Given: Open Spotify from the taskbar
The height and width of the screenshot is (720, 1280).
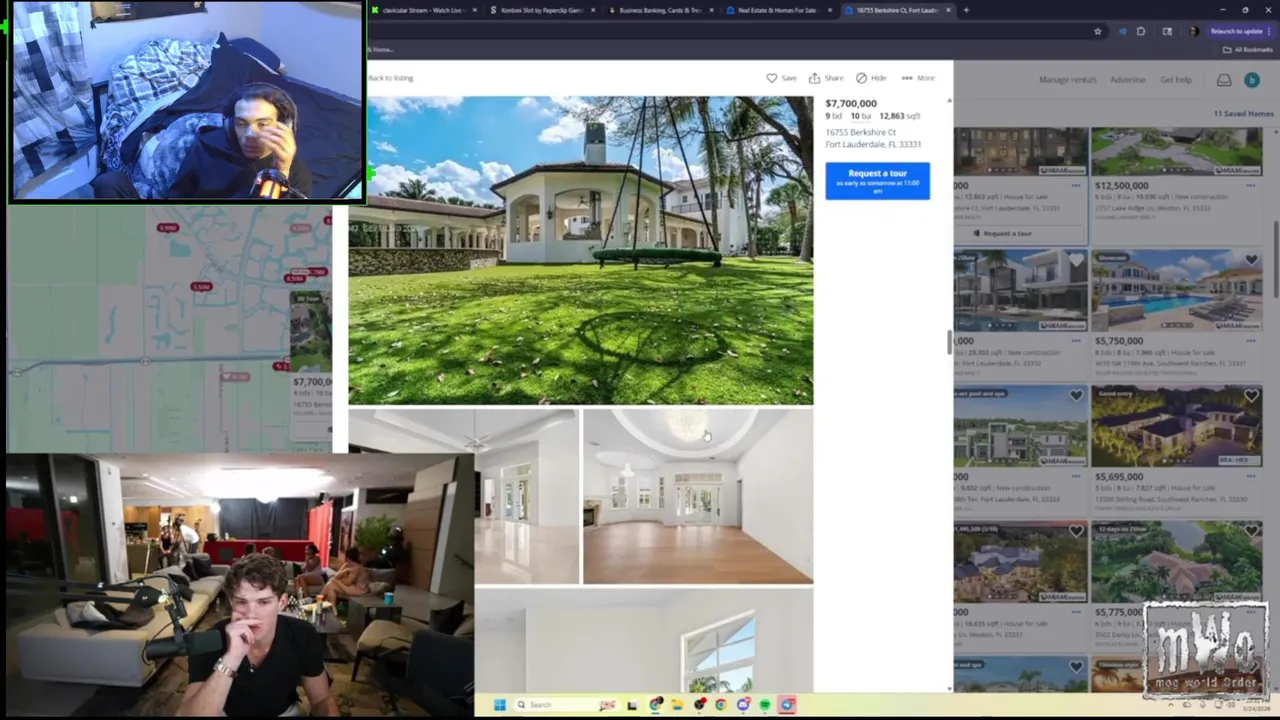Looking at the screenshot, I should pyautogui.click(x=765, y=705).
